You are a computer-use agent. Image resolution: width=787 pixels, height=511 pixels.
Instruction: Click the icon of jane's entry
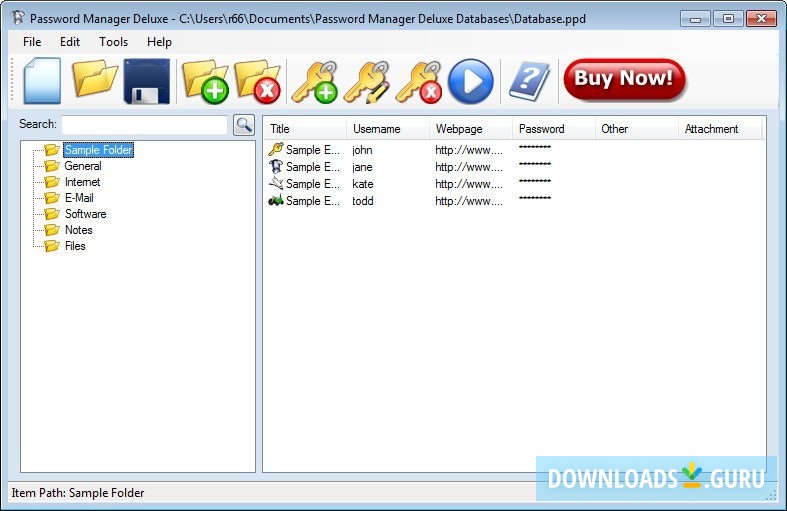[276, 166]
